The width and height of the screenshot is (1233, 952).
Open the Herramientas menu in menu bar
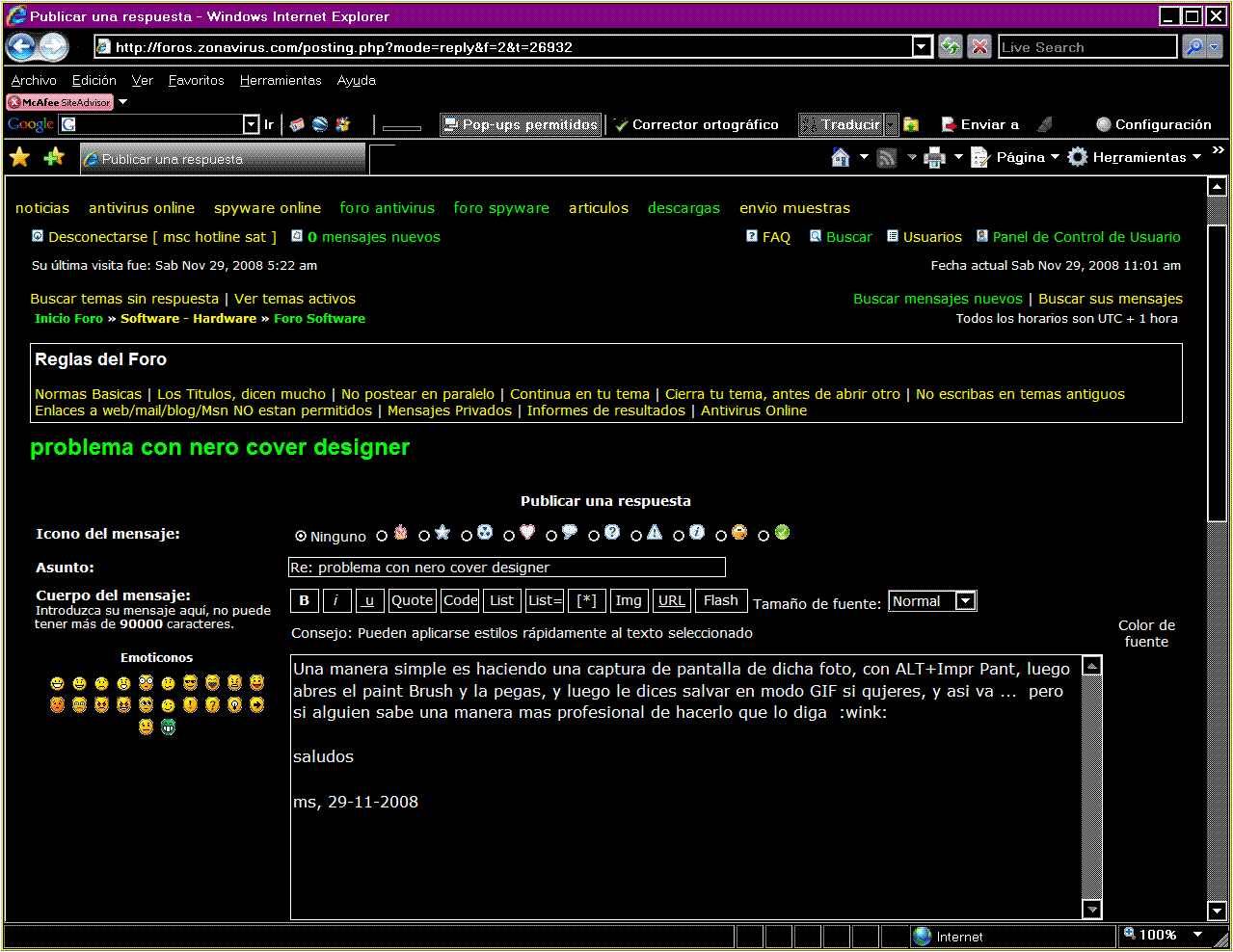(x=281, y=81)
